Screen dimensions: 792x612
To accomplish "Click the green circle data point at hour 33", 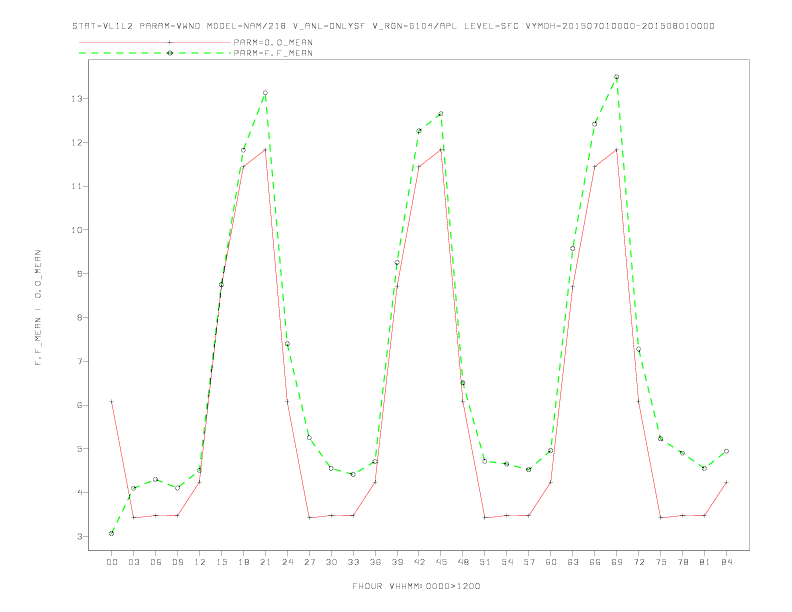I will point(353,474).
